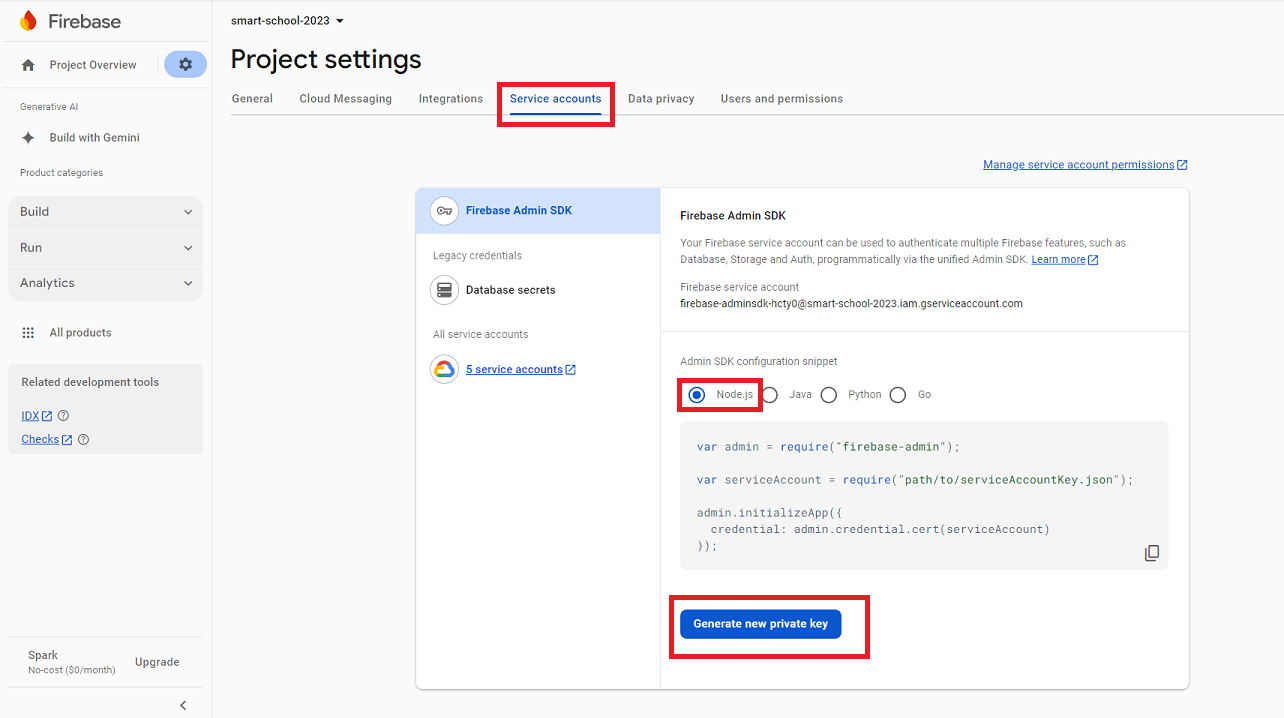Click external link icon beside Learn more
This screenshot has height=718, width=1284.
pos(1093,260)
